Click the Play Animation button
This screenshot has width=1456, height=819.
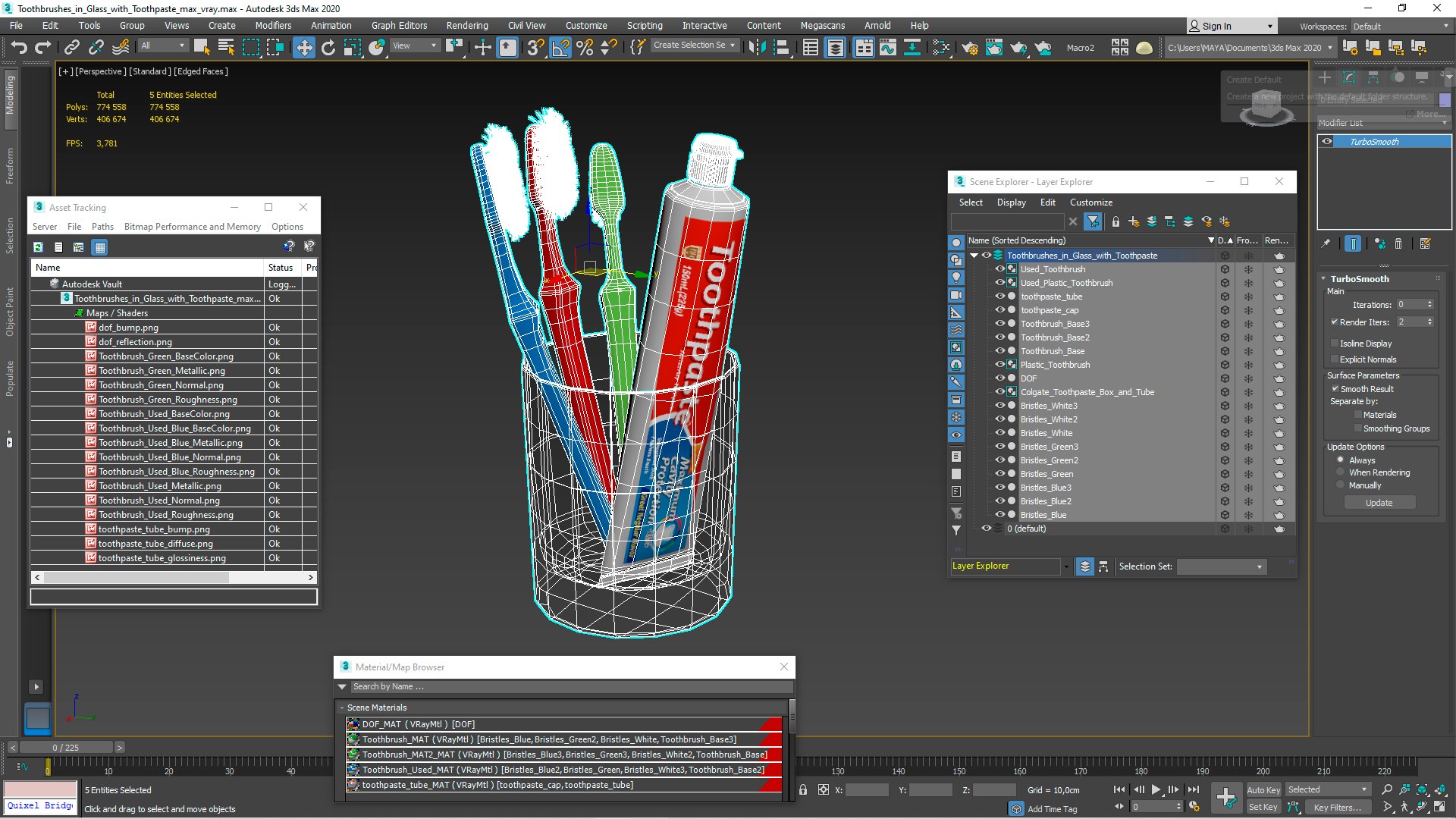1156,789
